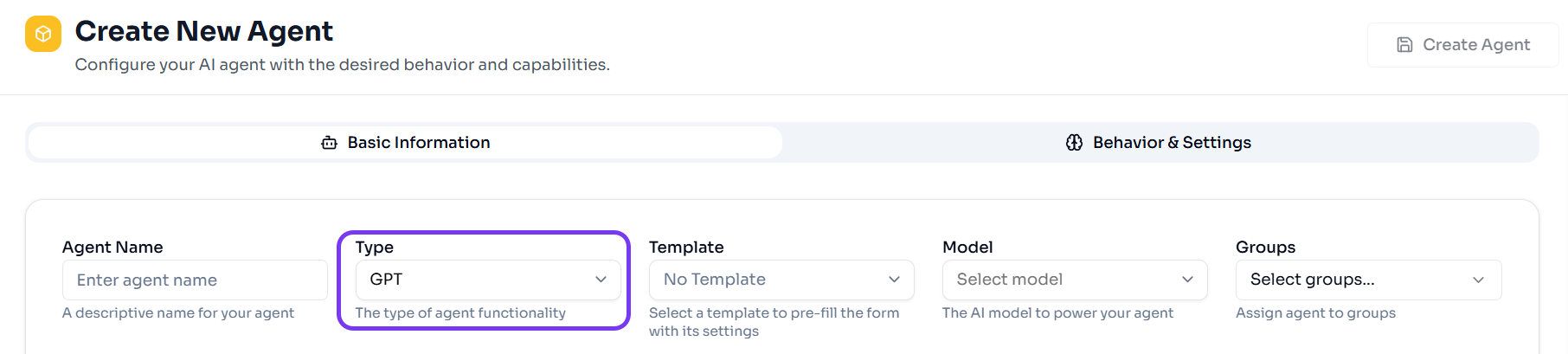1568x354 pixels.
Task: Click the Template field label
Action: (686, 248)
